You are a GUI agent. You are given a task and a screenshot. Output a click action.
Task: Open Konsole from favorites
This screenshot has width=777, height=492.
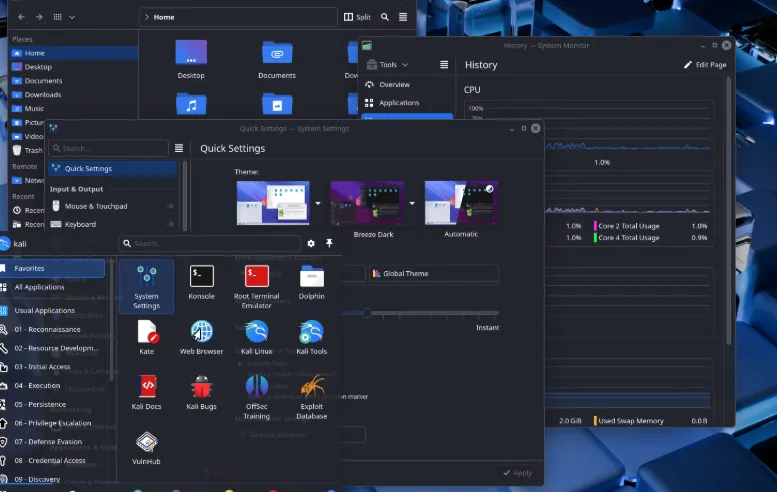pos(201,282)
